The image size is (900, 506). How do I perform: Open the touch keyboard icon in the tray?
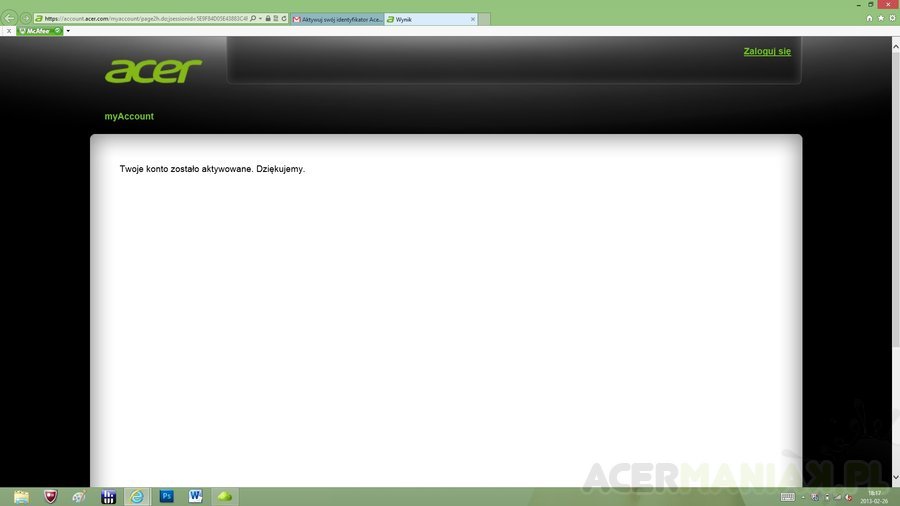click(x=788, y=497)
